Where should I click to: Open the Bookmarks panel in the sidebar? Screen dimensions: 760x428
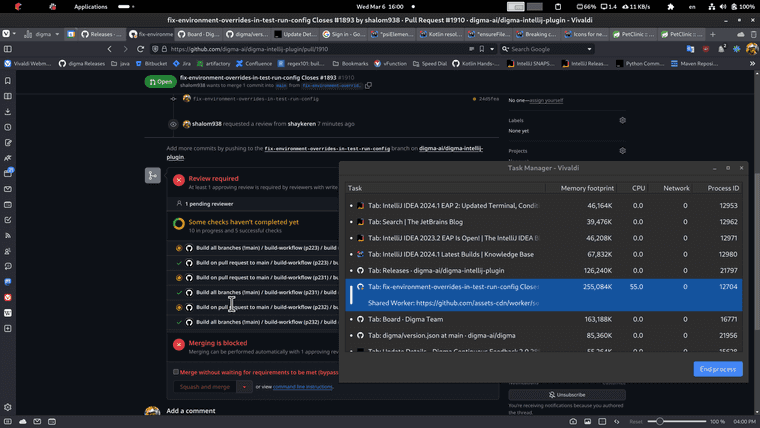click(8, 80)
